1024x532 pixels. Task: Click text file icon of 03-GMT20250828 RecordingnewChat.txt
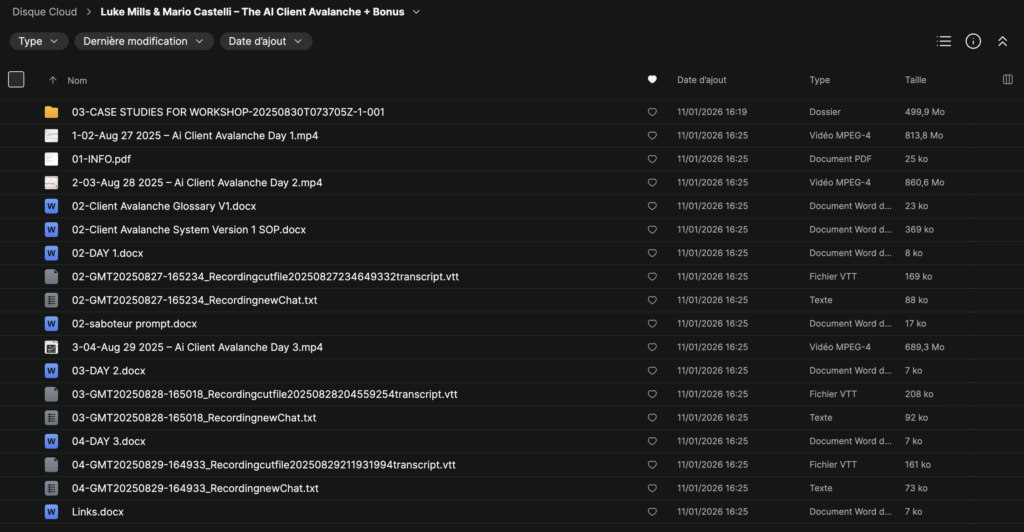tap(51, 418)
